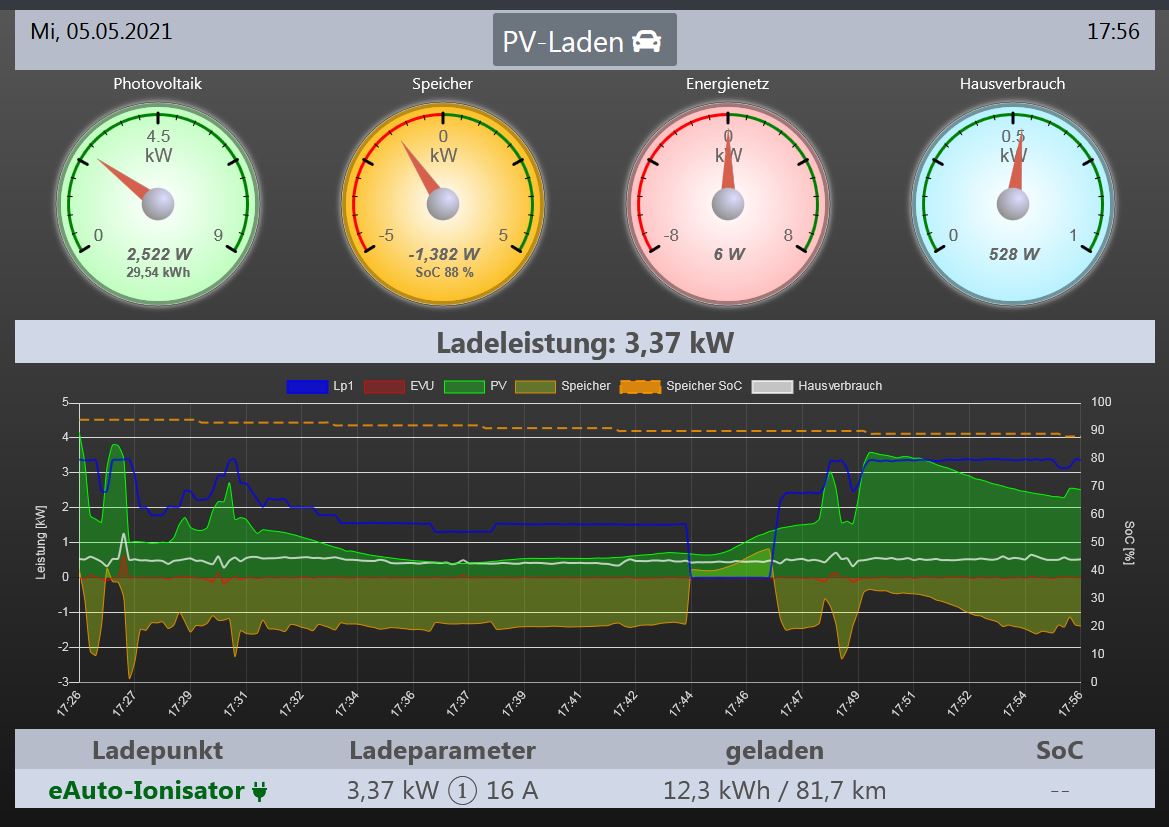Hide the EVU series in chart legend
The image size is (1169, 827).
[x=398, y=386]
